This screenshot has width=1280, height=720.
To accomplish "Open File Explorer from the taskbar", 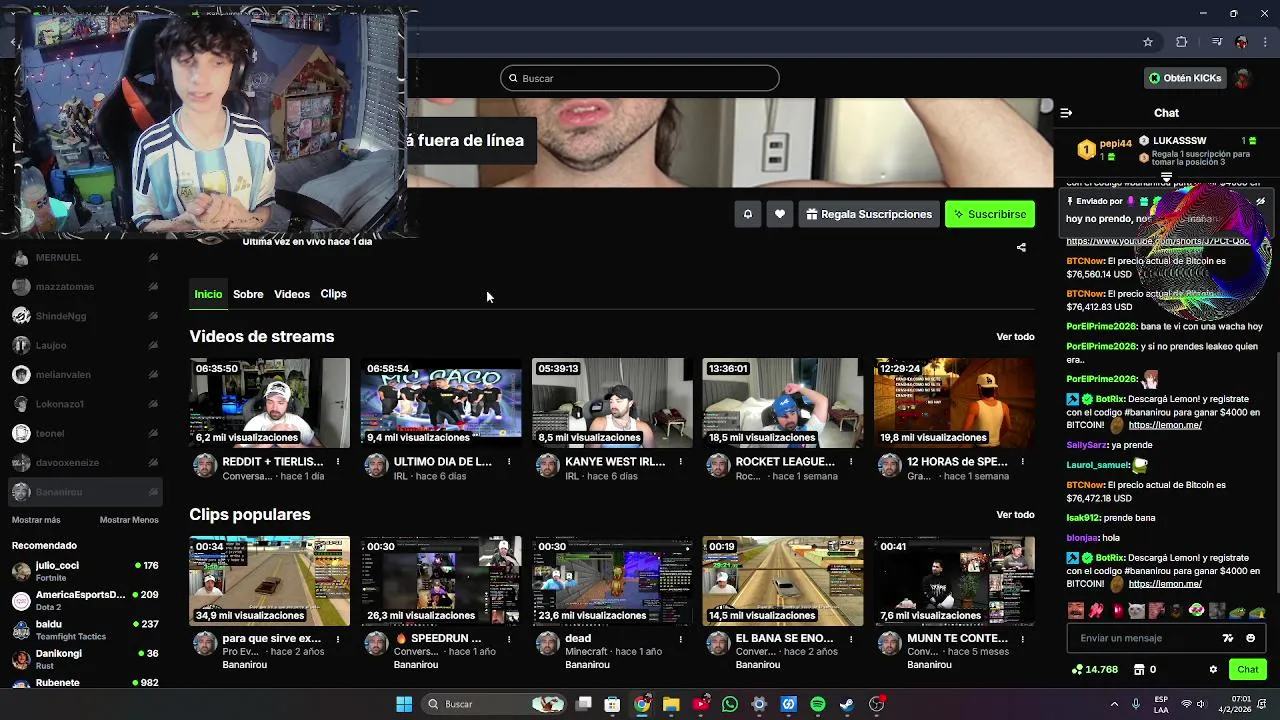I will pyautogui.click(x=671, y=704).
